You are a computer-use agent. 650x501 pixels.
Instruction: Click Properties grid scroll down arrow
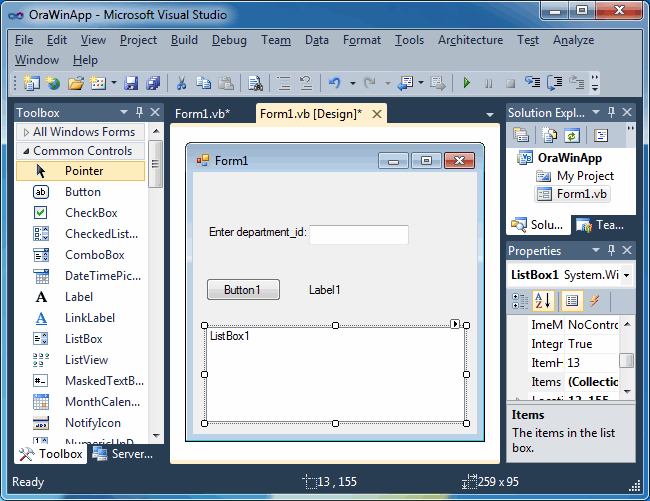(x=627, y=392)
